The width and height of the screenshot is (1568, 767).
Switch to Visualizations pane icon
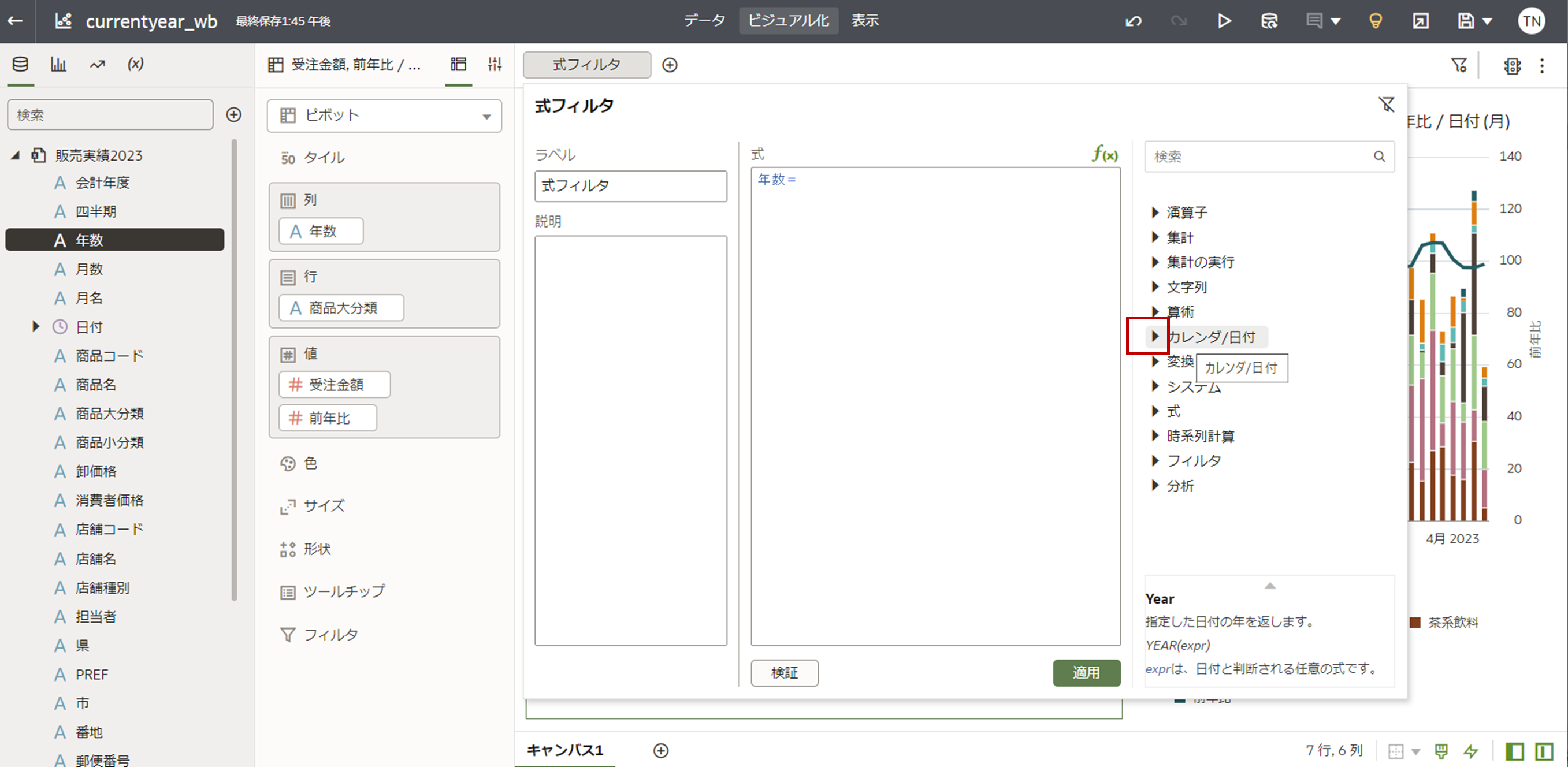58,65
